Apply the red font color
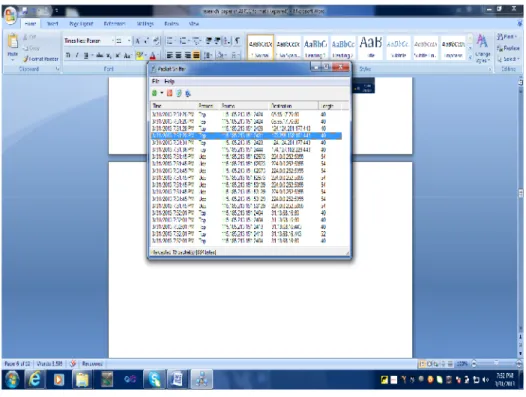Screen dimensions: 526x397 point(153,55)
